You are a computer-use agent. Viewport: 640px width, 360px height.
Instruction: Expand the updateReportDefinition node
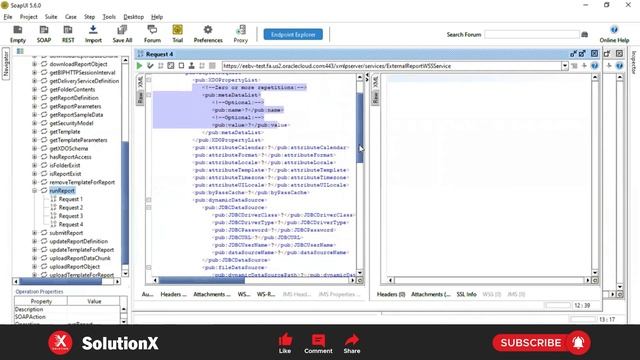click(x=35, y=241)
